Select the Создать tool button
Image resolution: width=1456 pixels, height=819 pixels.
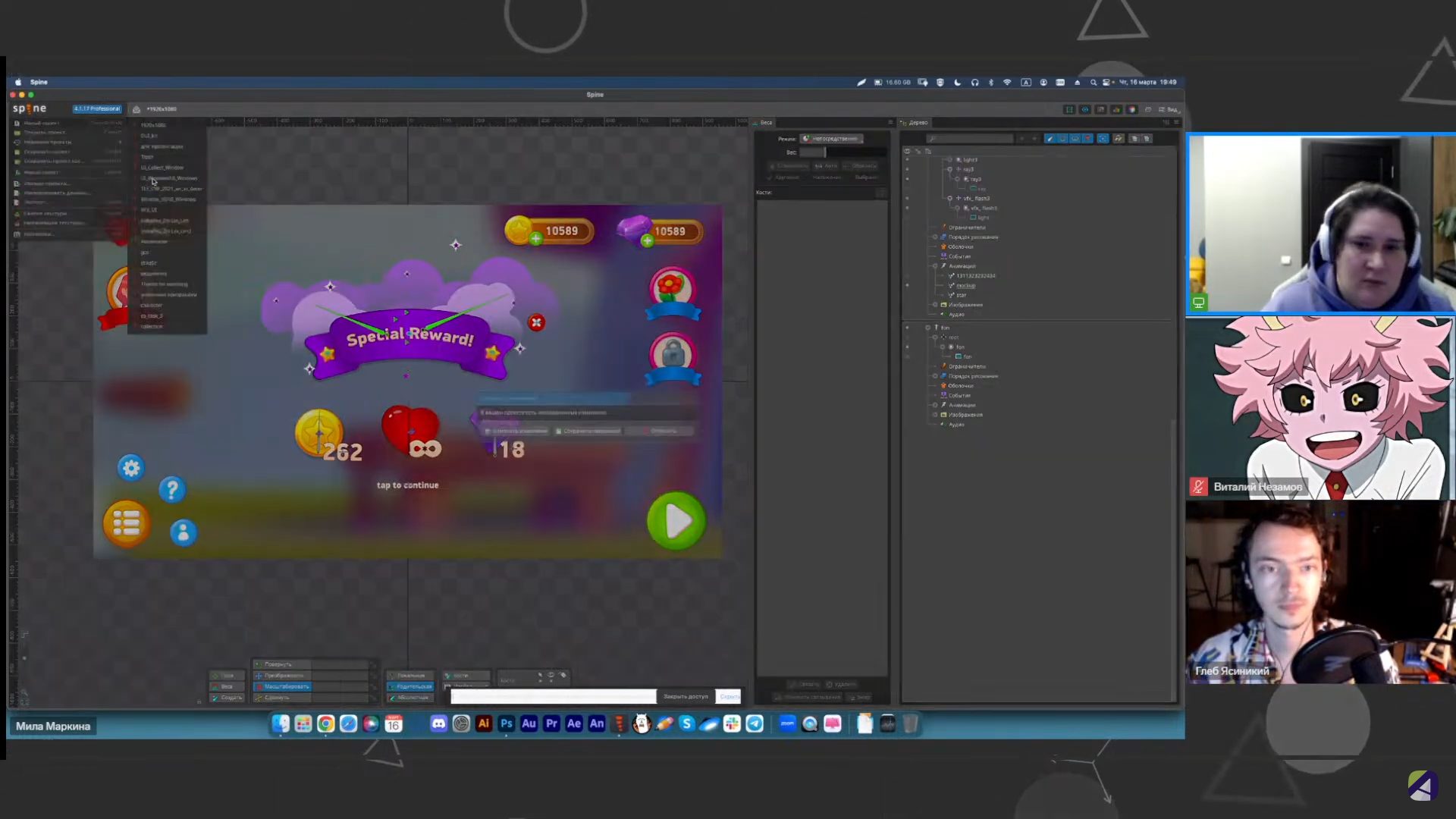click(227, 698)
